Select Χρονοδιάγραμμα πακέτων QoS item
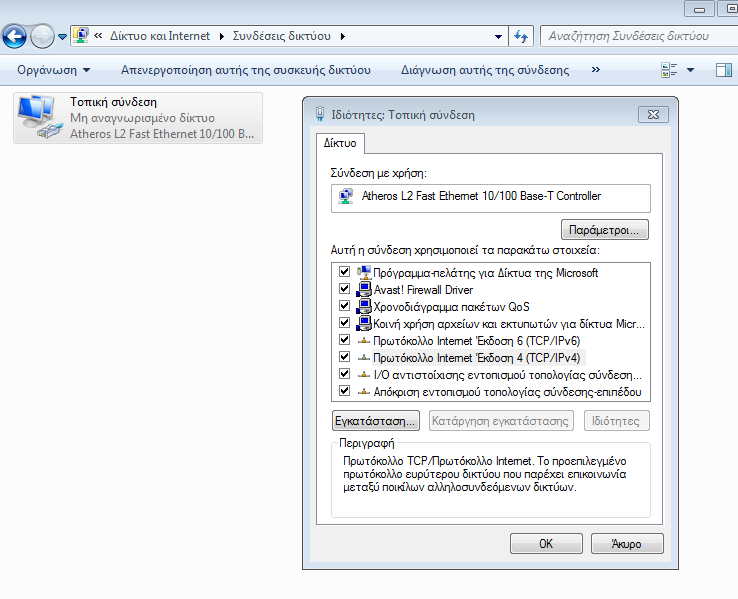Screen dimensions: 738x599 tap(451, 307)
